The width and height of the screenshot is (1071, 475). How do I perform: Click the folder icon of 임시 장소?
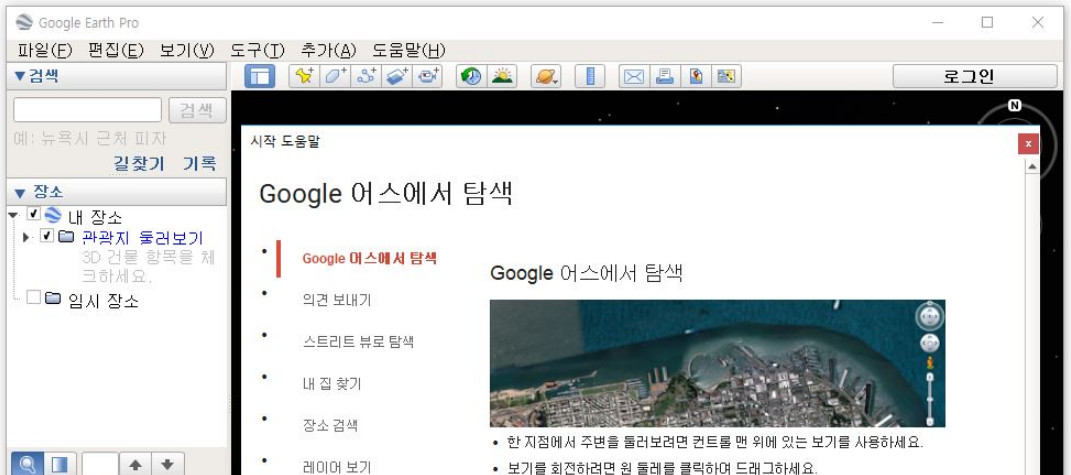53,299
